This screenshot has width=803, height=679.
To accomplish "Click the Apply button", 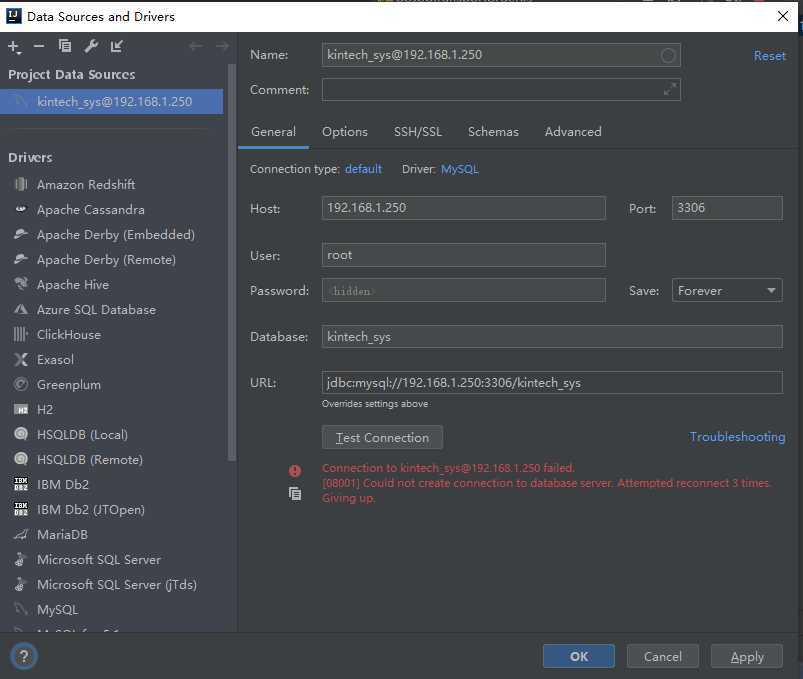I will tap(747, 656).
